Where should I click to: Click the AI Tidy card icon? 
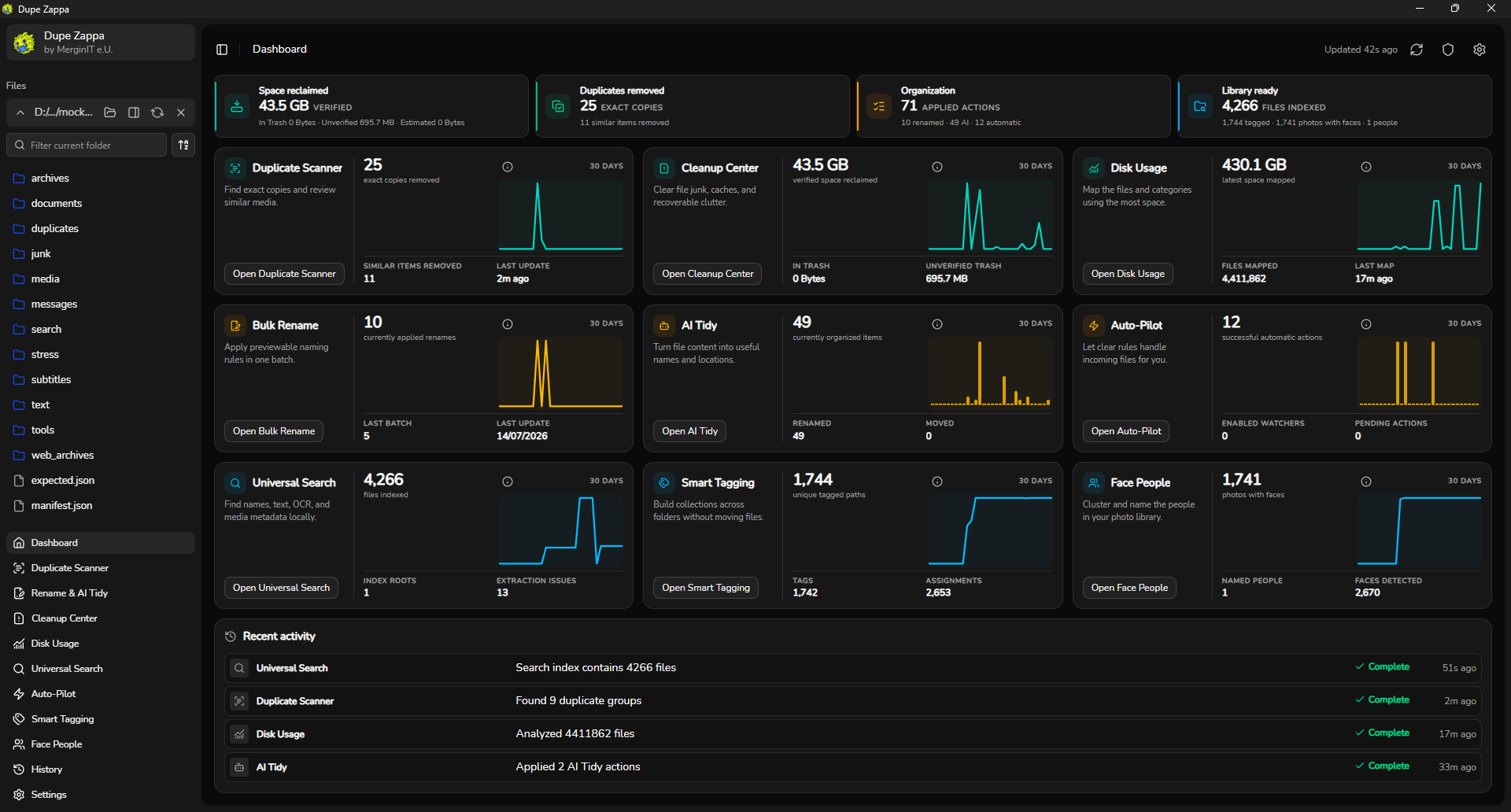[664, 326]
